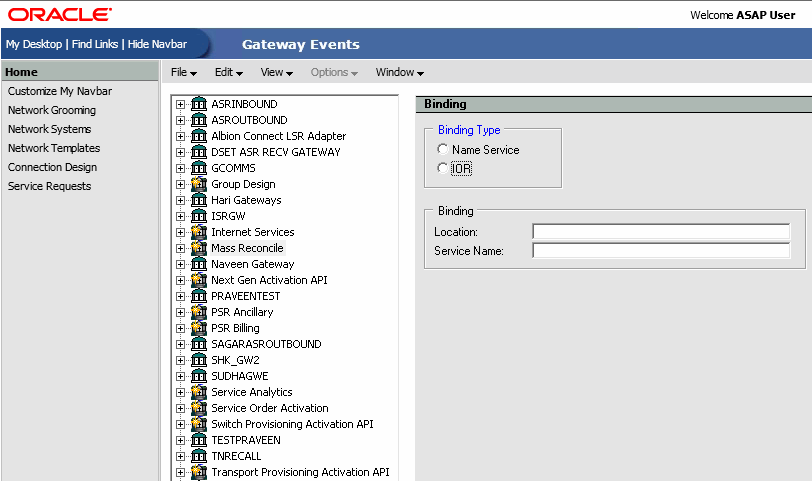Go to My Desktop
The height and width of the screenshot is (481, 812).
[x=34, y=45]
